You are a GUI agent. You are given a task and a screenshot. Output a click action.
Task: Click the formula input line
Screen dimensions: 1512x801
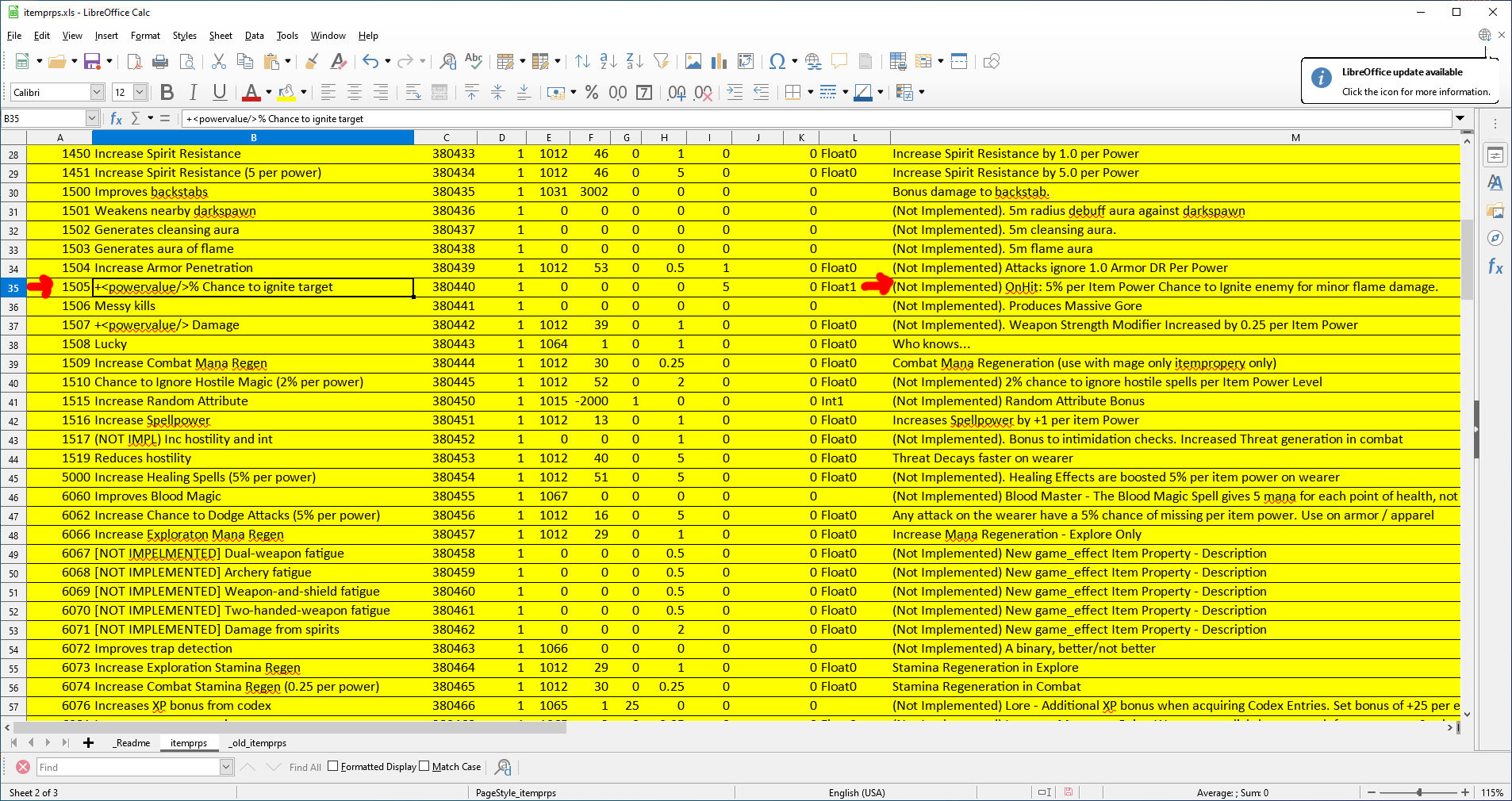817,118
